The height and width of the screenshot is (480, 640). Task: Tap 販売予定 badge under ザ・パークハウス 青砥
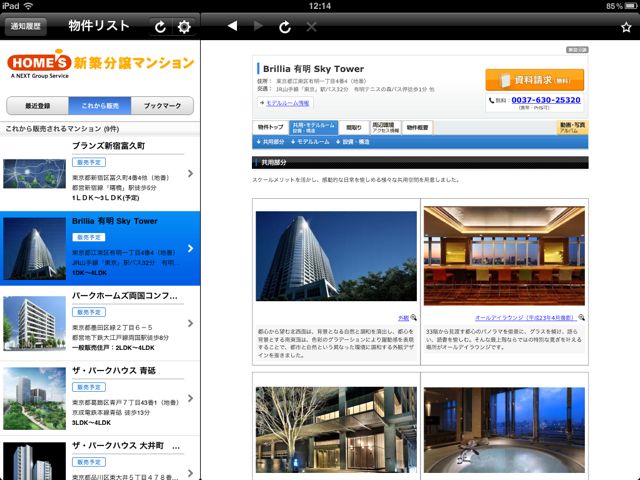(x=89, y=387)
